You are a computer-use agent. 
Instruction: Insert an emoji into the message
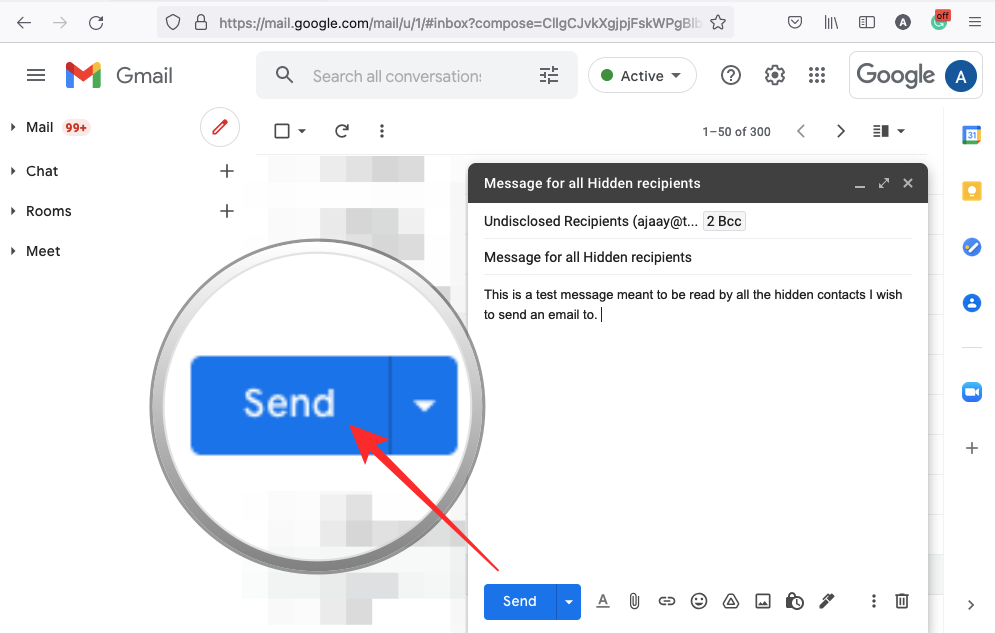point(699,601)
